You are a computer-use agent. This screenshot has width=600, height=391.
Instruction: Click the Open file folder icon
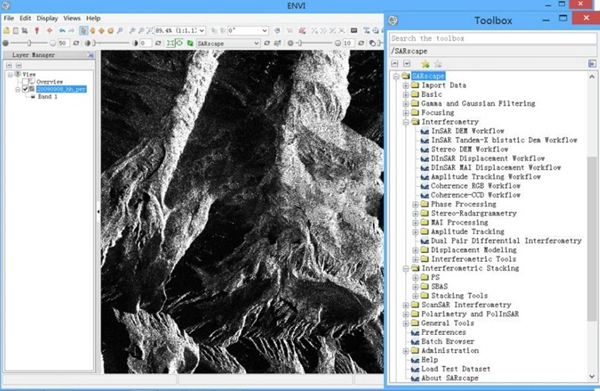[6, 31]
